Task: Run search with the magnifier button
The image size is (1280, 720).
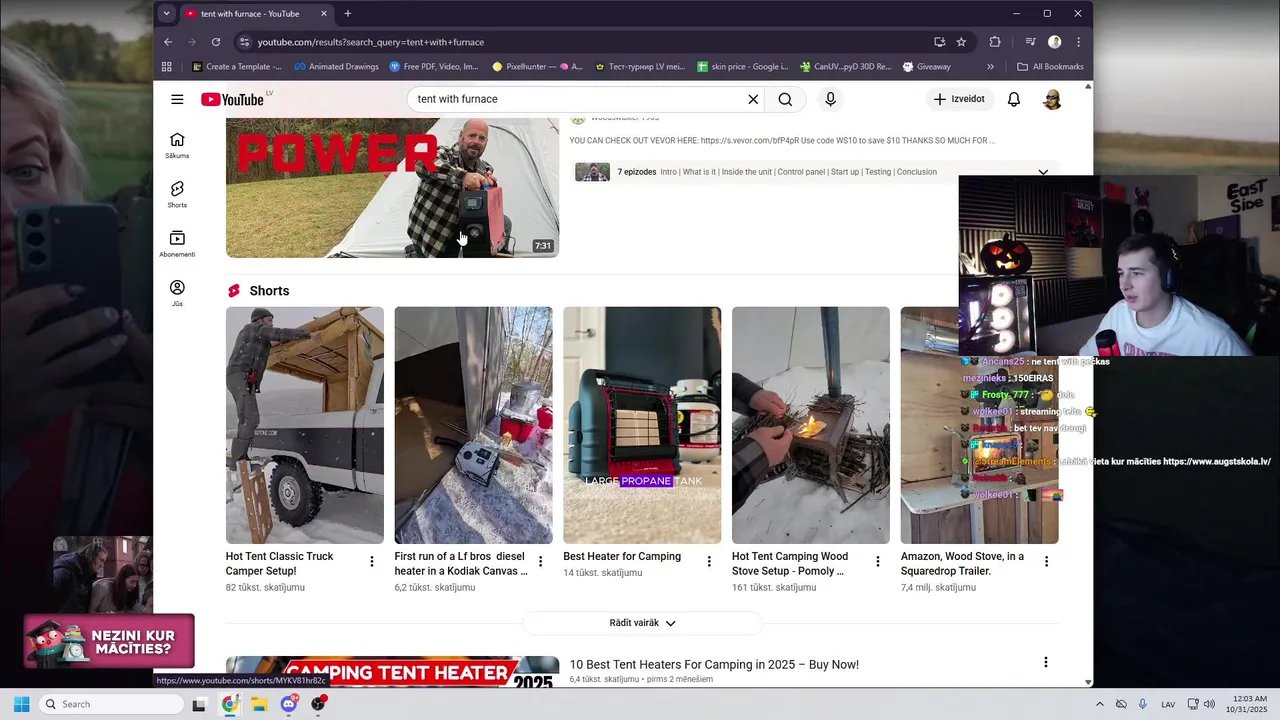Action: 785,99
